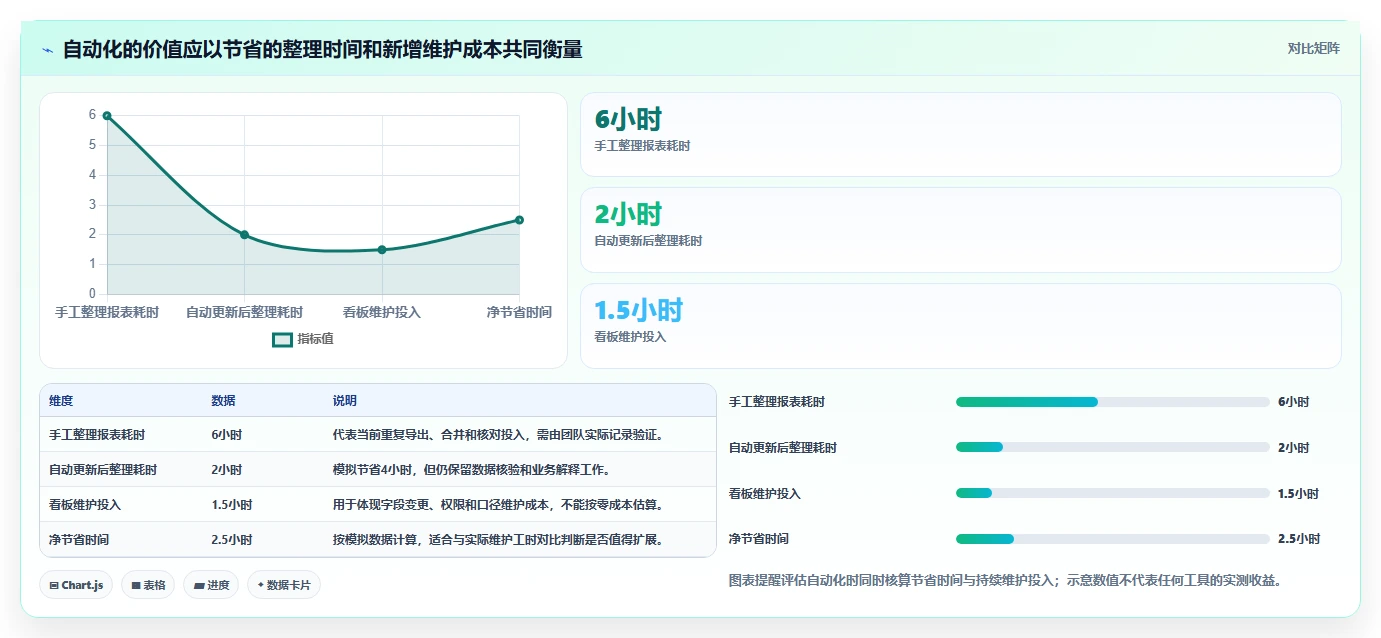Click the 看板维护投入 label beside progress bar
The image size is (1381, 638).
pos(765,494)
